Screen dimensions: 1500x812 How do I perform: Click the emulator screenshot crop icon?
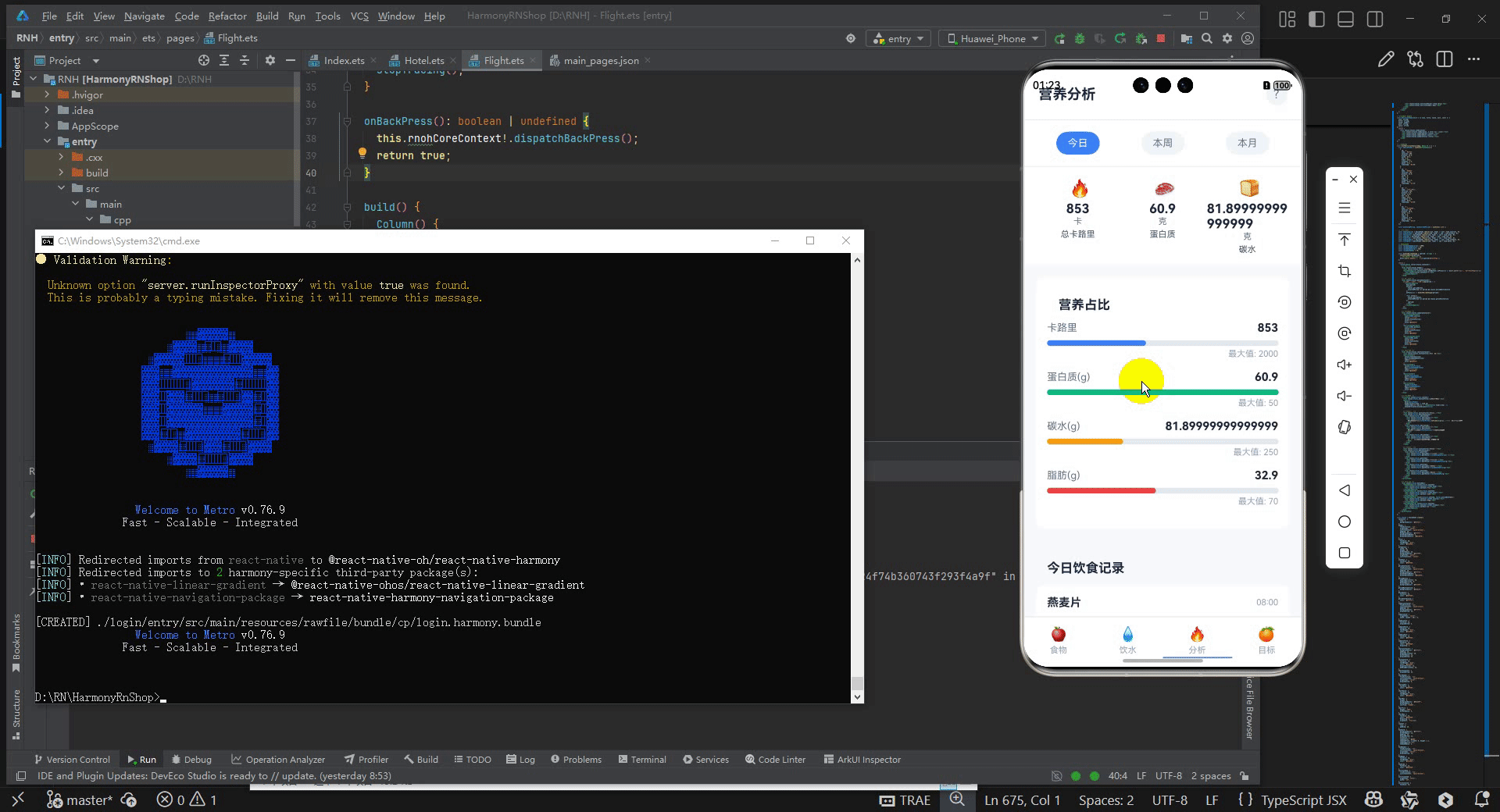pyautogui.click(x=1345, y=271)
